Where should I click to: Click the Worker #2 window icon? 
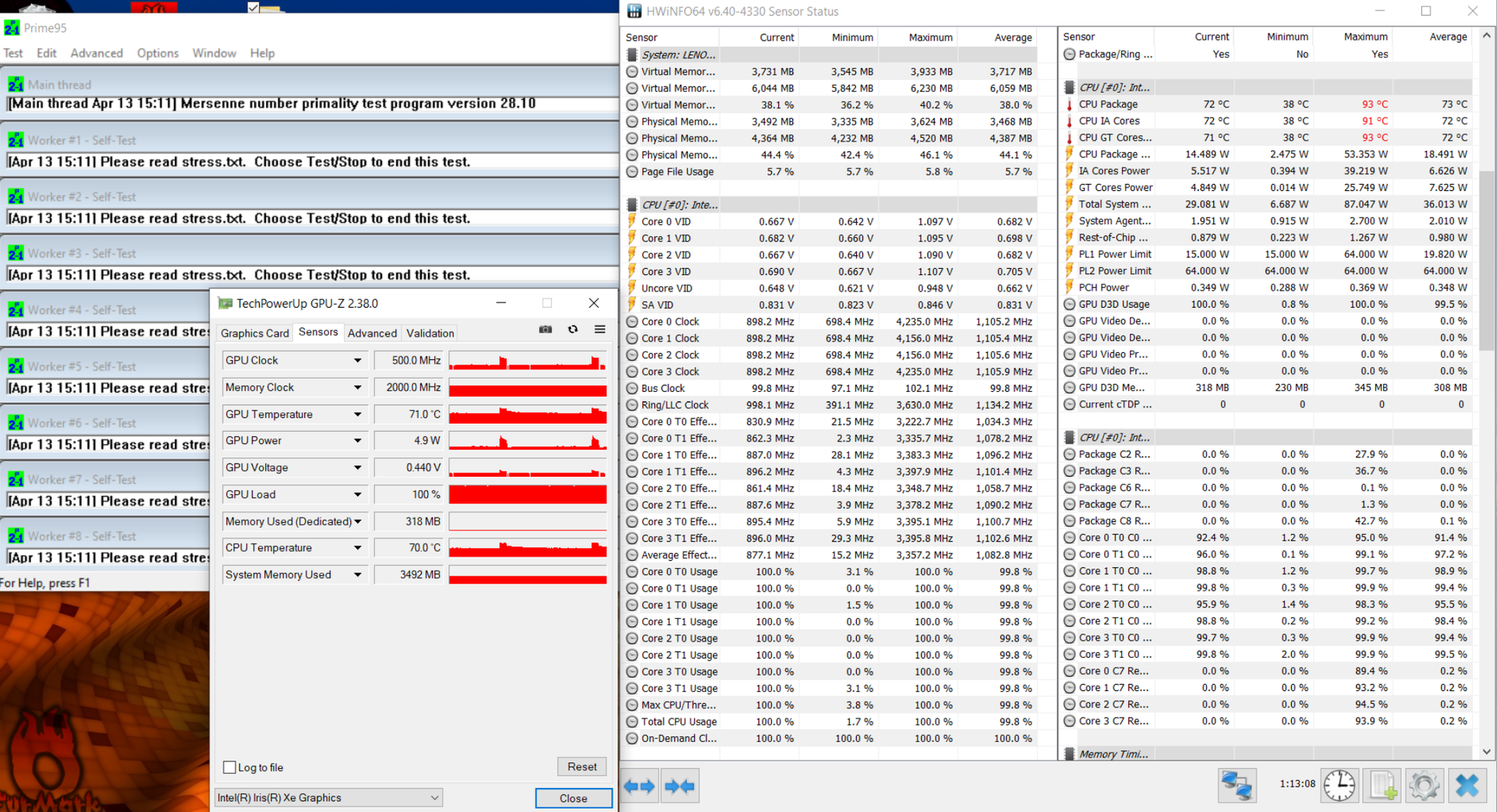pyautogui.click(x=16, y=197)
